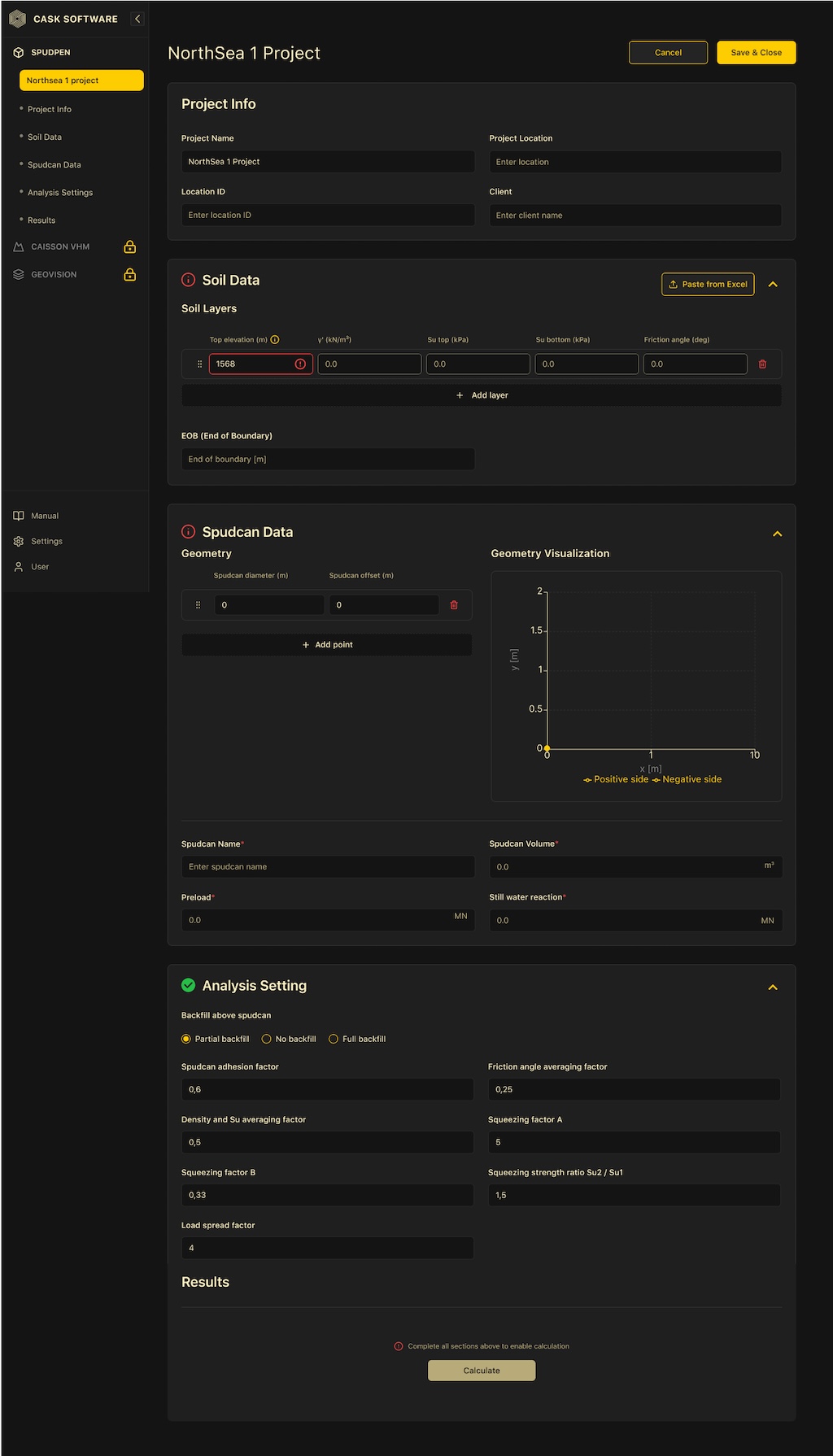Collapse the Analysis Setting section
The width and height of the screenshot is (833, 1456).
tap(773, 987)
